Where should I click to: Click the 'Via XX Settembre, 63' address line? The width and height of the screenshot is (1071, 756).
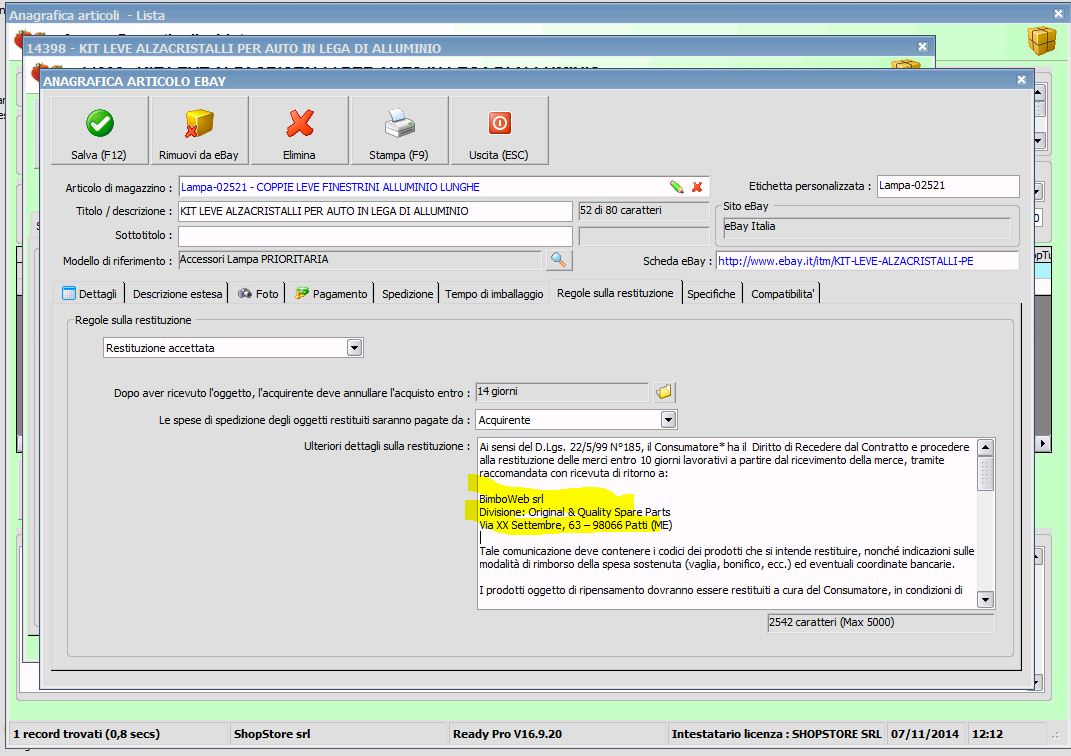[575, 525]
